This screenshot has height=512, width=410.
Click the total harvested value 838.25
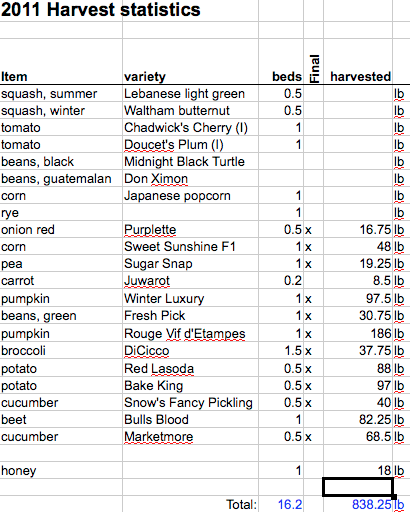point(371,505)
